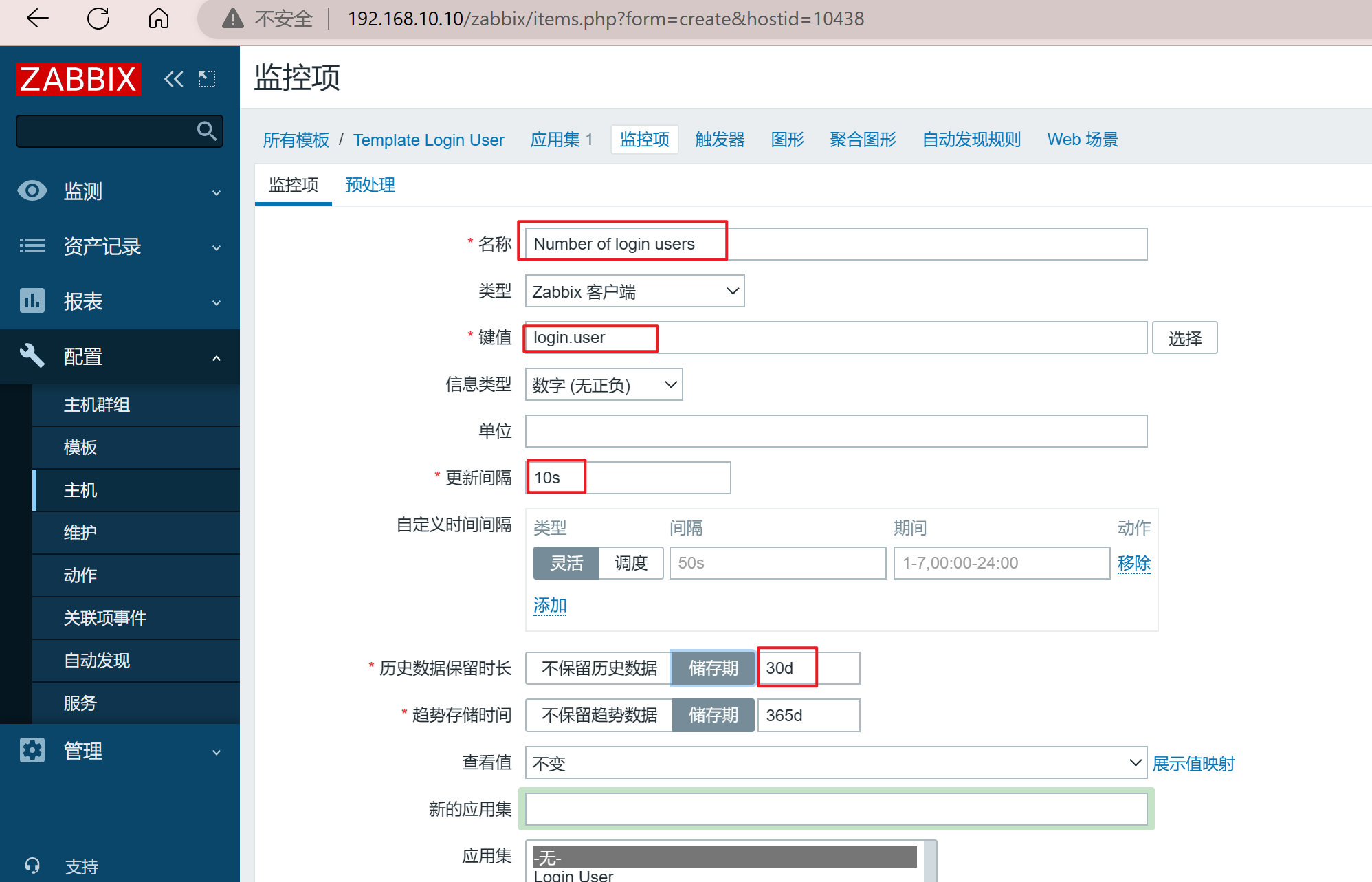Click 移除 custom interval link

(x=1133, y=563)
